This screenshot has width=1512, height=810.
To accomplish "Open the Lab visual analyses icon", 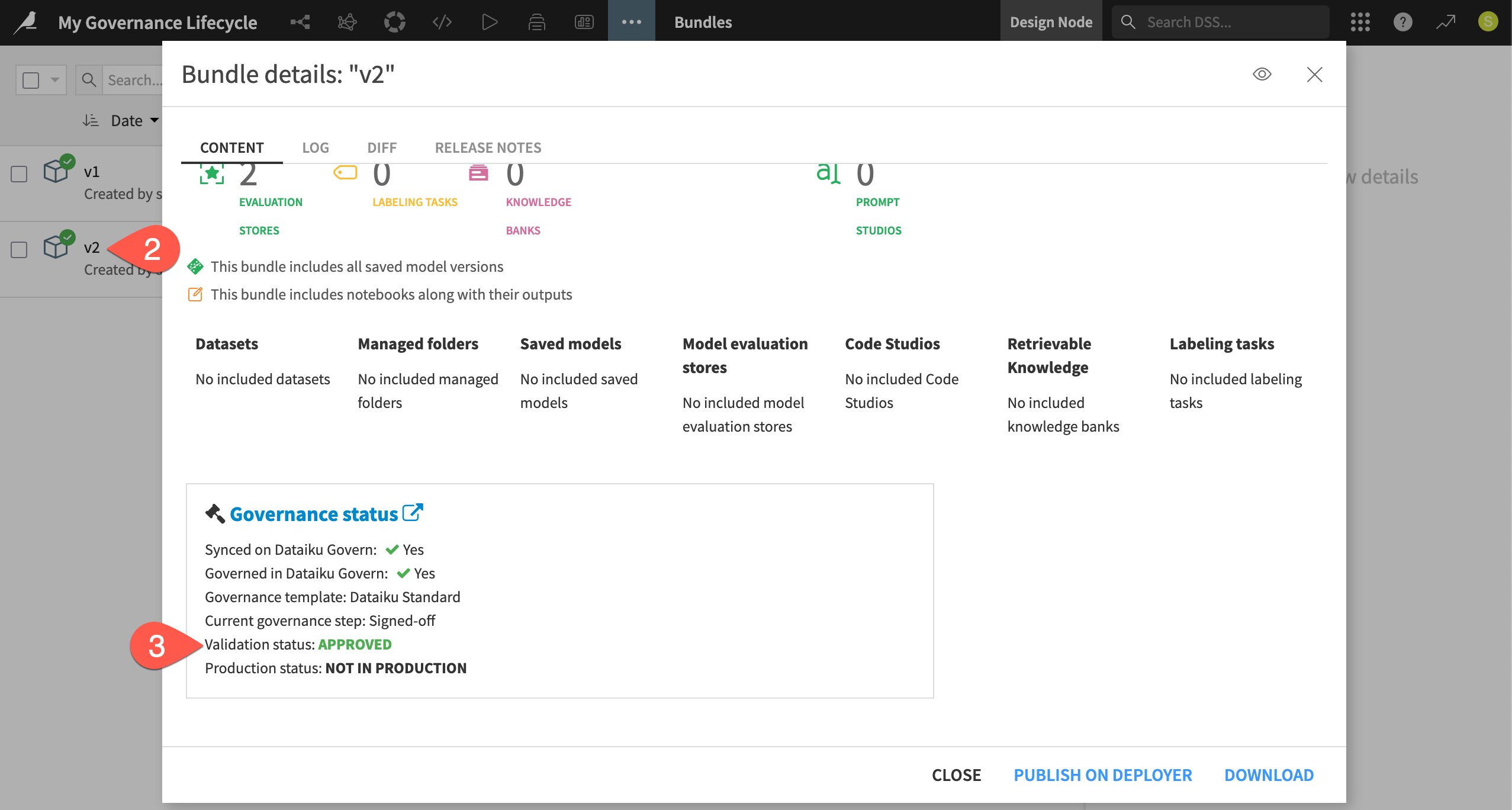I will (348, 21).
